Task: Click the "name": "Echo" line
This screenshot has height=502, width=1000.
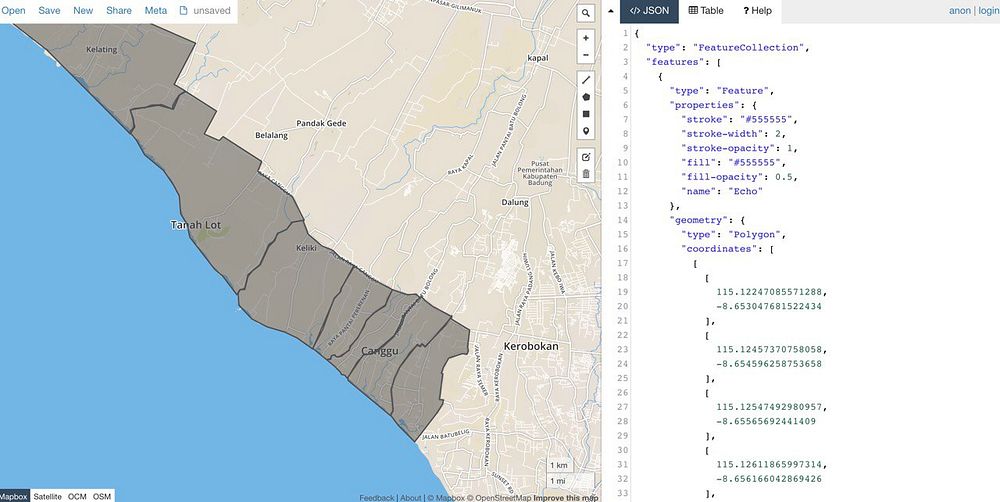Action: (722, 191)
